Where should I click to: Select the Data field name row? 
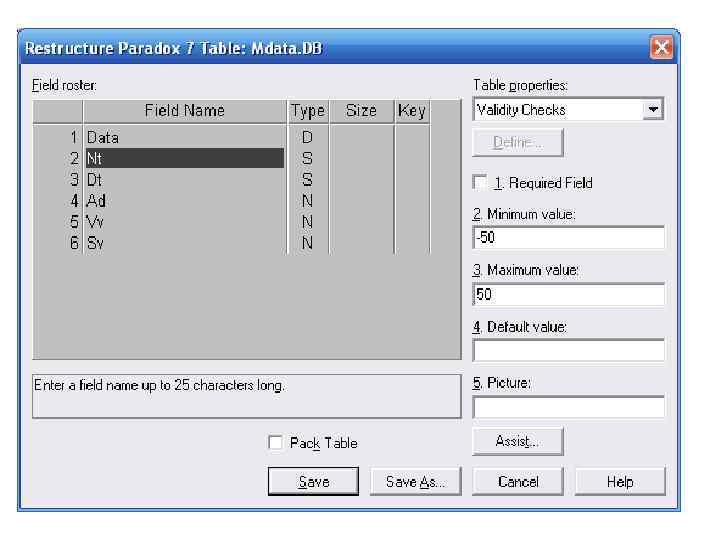point(185,137)
